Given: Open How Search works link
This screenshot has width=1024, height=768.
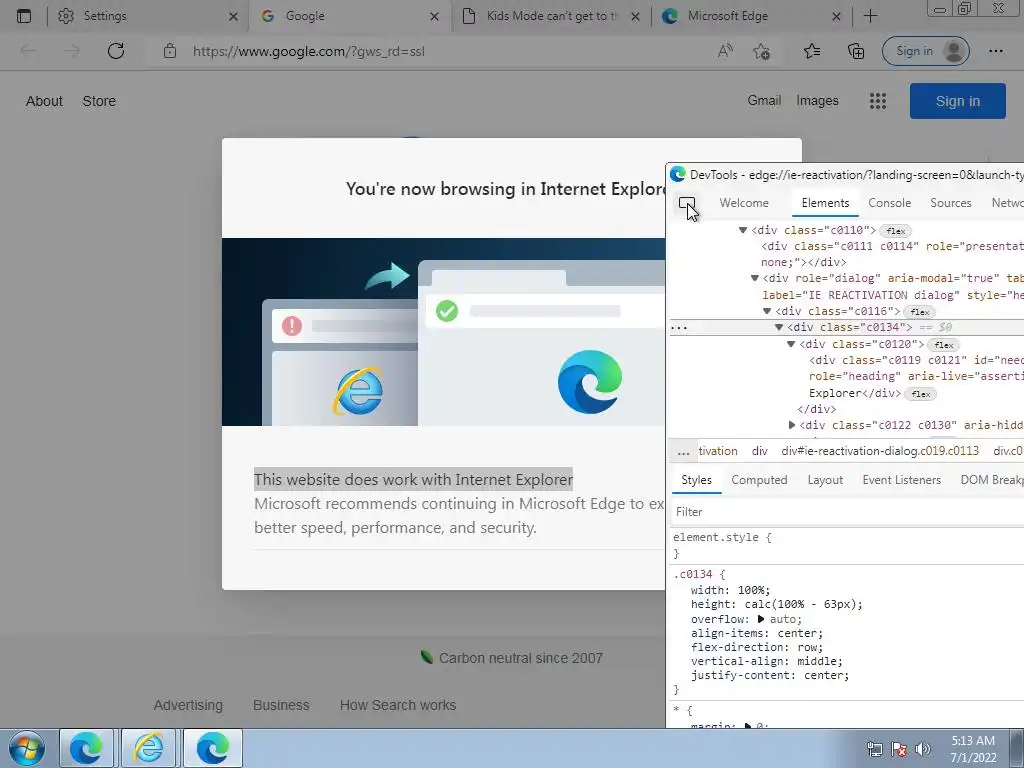Looking at the screenshot, I should [398, 705].
